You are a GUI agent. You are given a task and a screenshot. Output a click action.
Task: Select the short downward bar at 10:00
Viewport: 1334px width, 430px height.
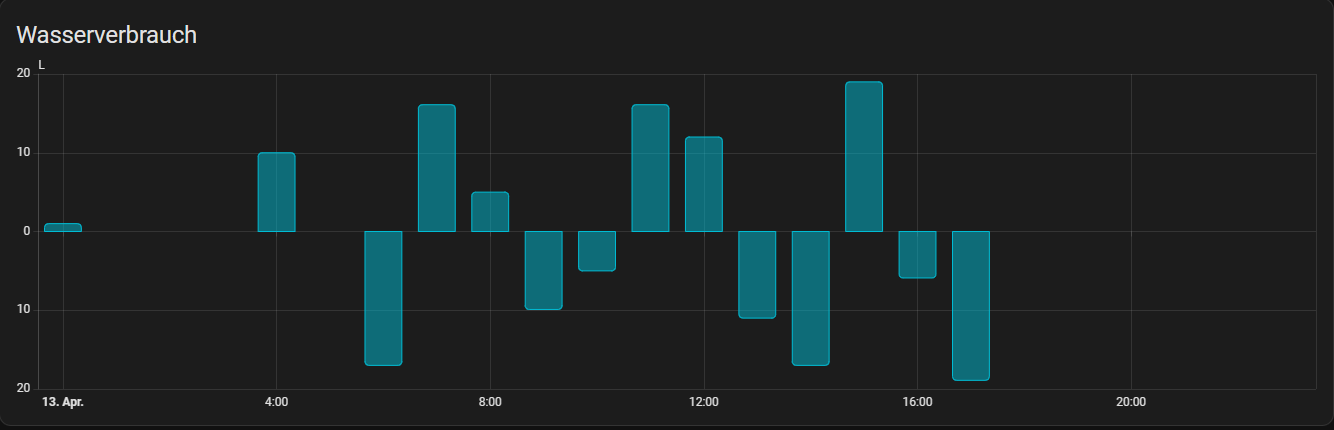click(x=597, y=251)
